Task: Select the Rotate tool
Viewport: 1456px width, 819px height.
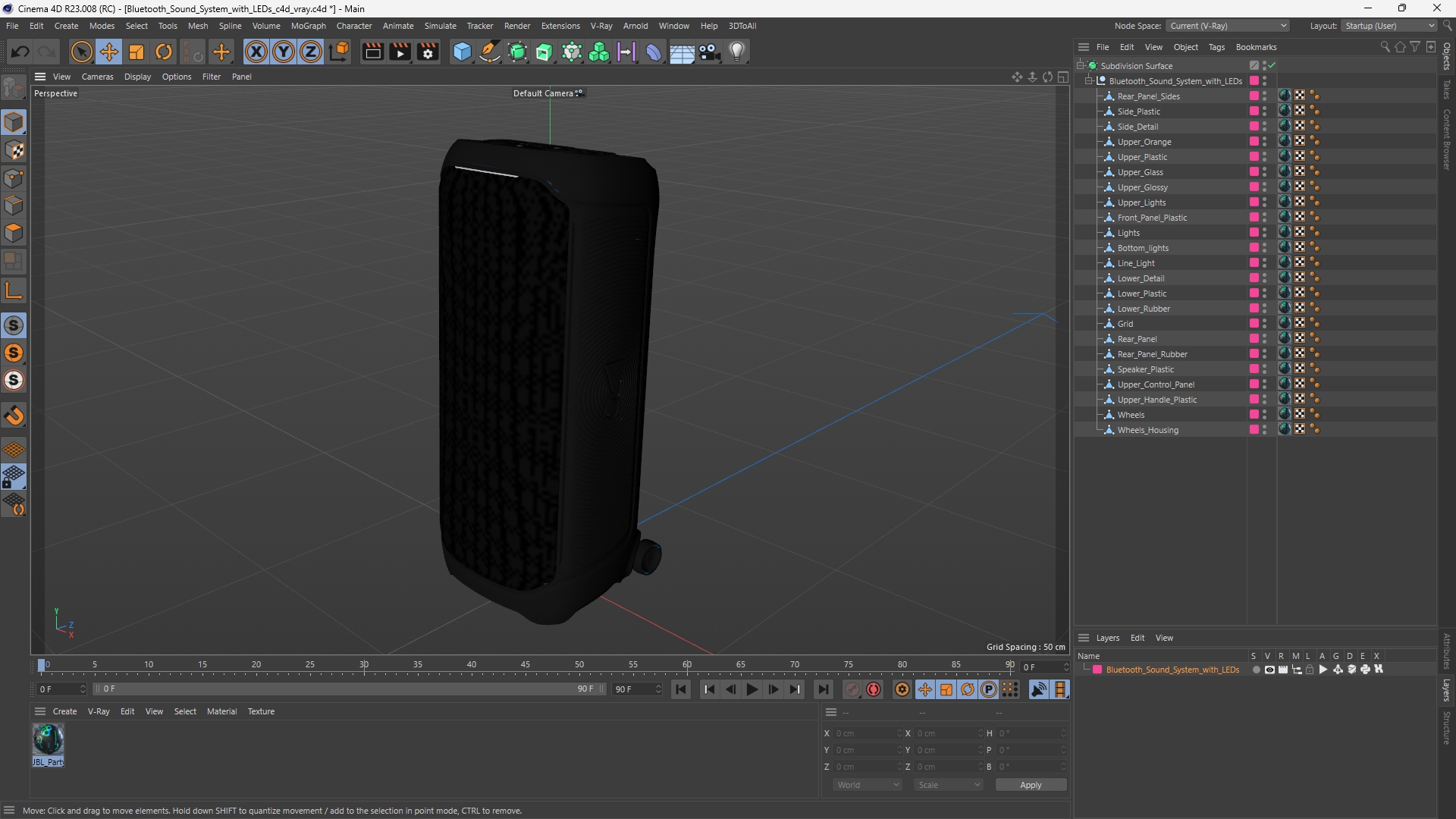Action: click(164, 52)
